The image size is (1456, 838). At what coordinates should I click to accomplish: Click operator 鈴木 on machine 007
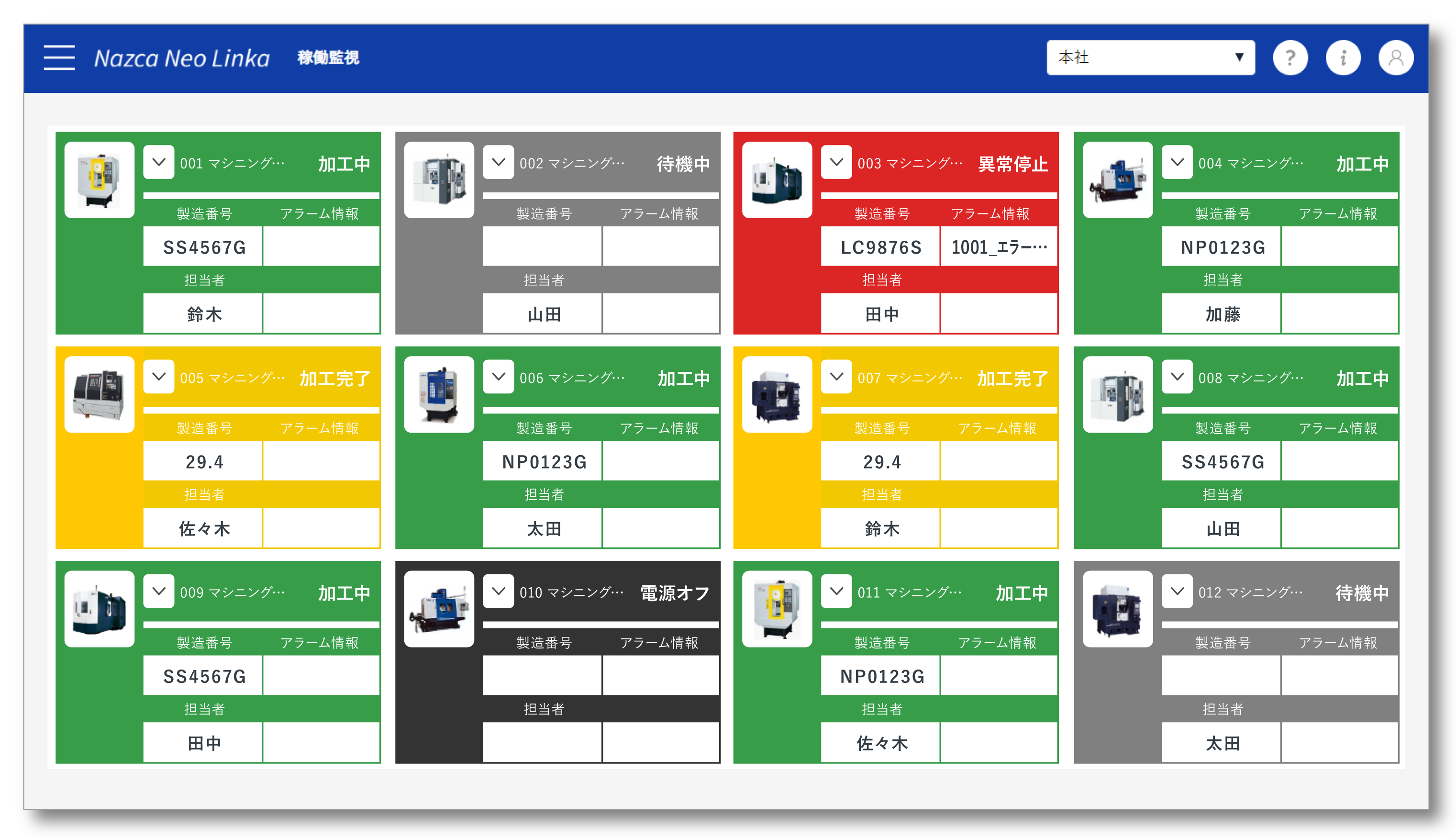pos(880,529)
